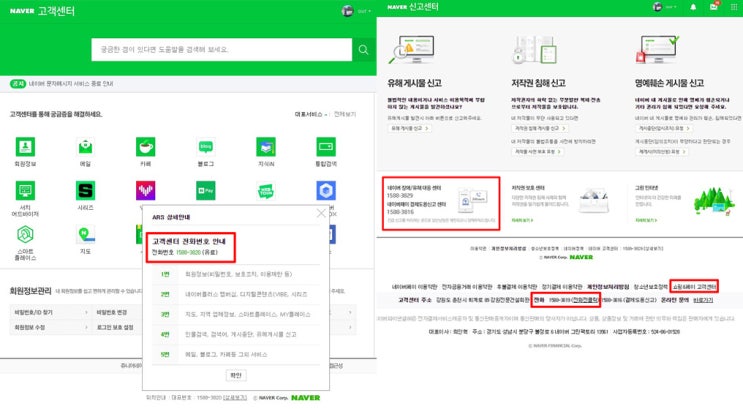Click 네이버페이 이용약관 footer link
Viewport: 743px width, 409px height.
pyautogui.click(x=414, y=287)
